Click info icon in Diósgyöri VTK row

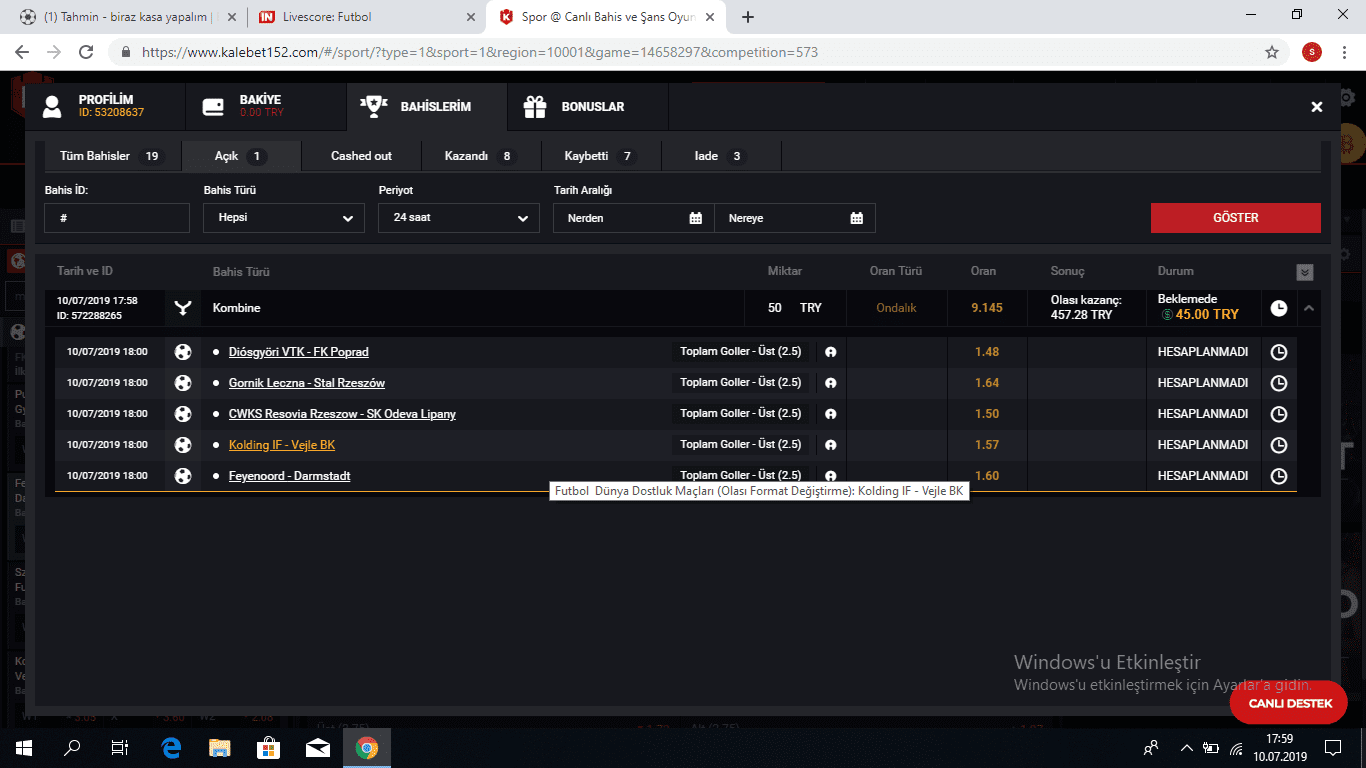pos(830,352)
